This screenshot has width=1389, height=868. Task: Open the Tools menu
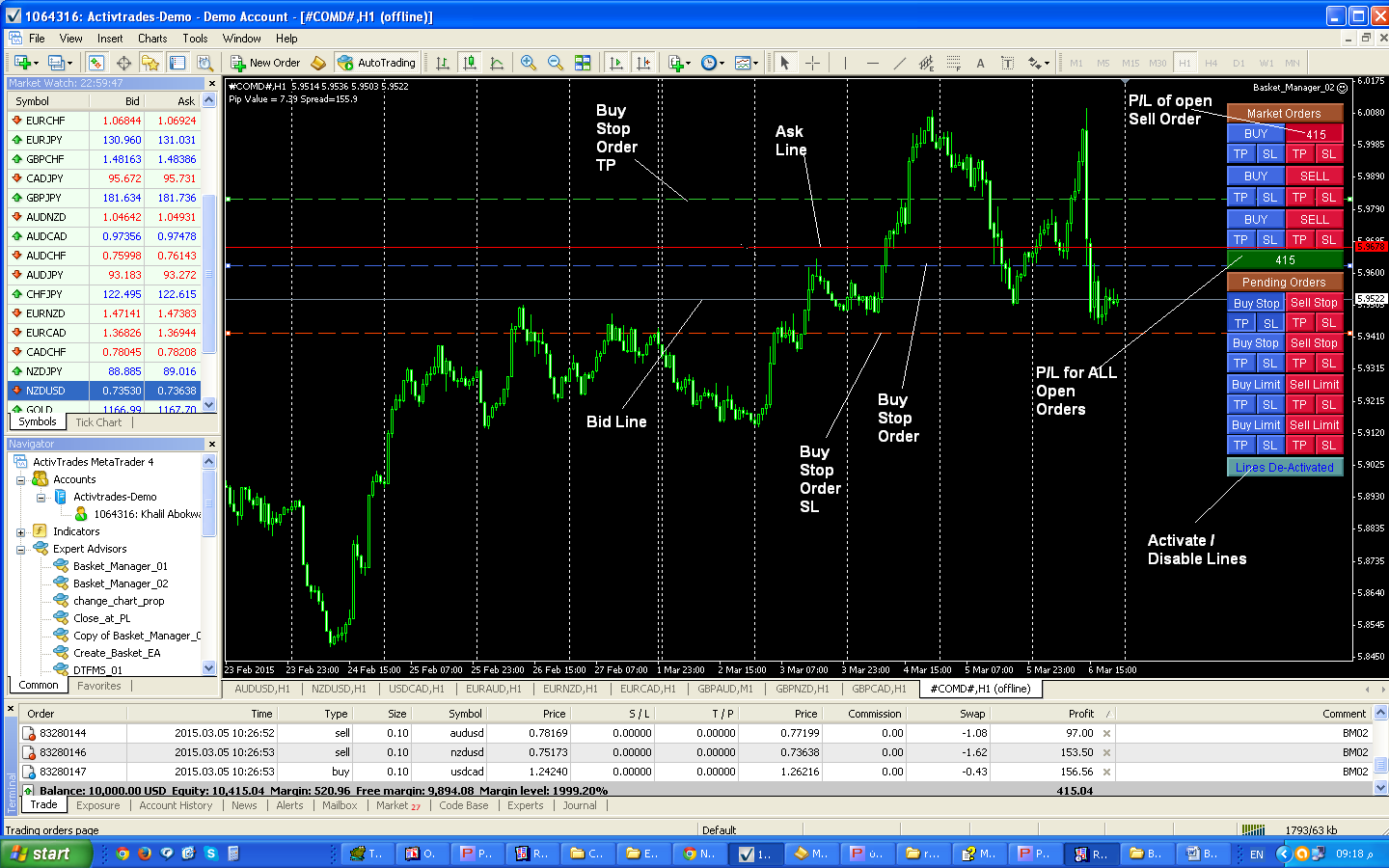pos(195,39)
